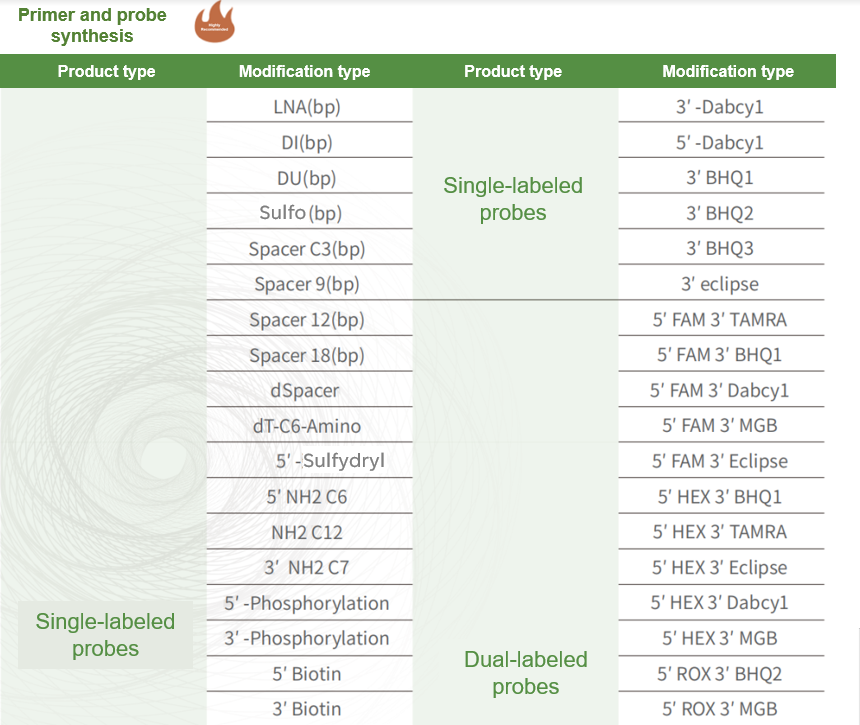Select the Sulfo(bp) modification row
The image size is (860, 725).
(309, 212)
